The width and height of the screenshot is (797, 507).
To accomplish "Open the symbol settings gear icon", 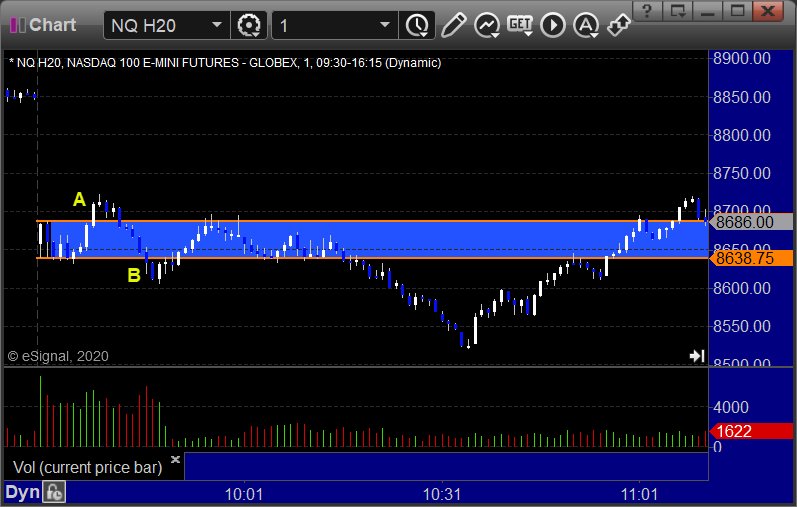I will tap(249, 25).
